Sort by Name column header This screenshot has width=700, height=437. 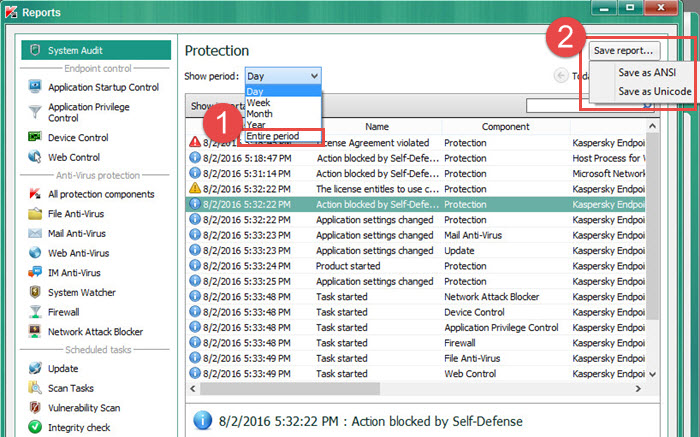pos(377,127)
